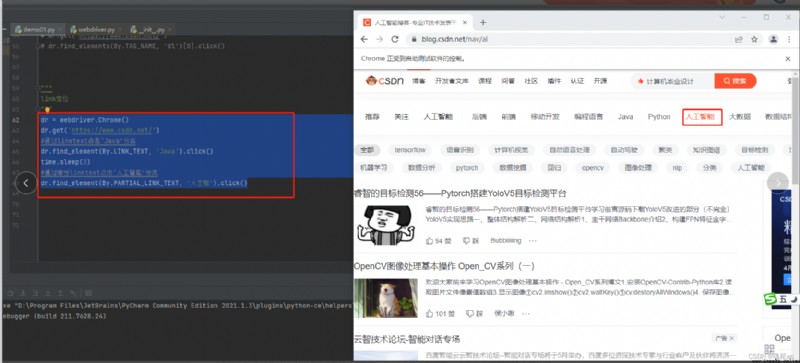The width and height of the screenshot is (800, 363).
Task: Click the yellow lightbulb intention icon in editor
Action: click(47, 109)
